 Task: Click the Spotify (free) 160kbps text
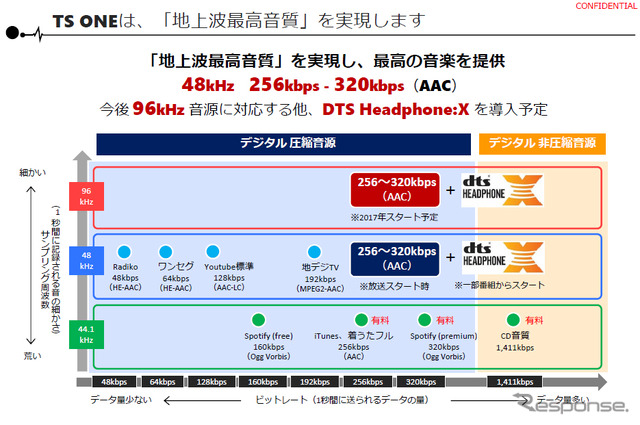[269, 346]
